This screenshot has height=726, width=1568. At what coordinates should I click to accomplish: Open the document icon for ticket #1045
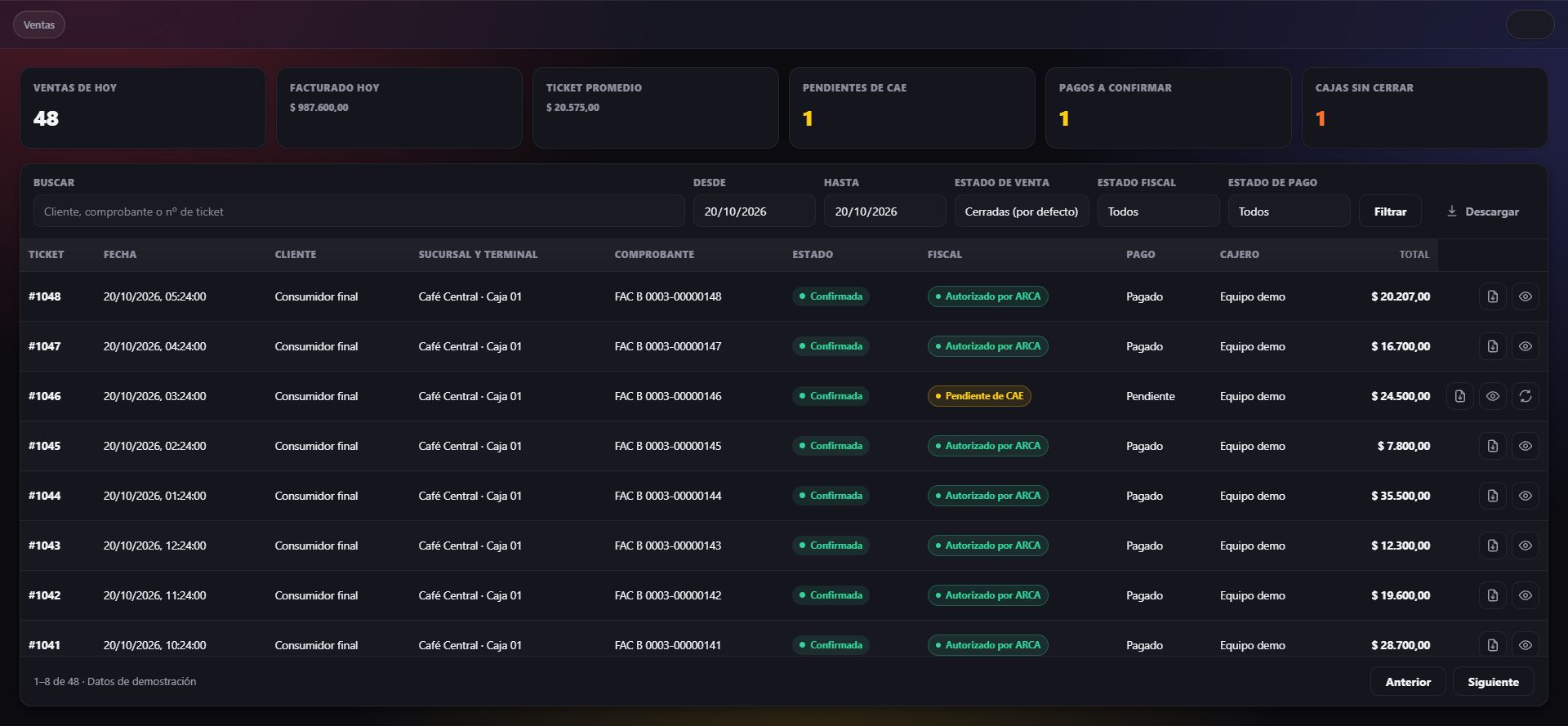[1492, 446]
